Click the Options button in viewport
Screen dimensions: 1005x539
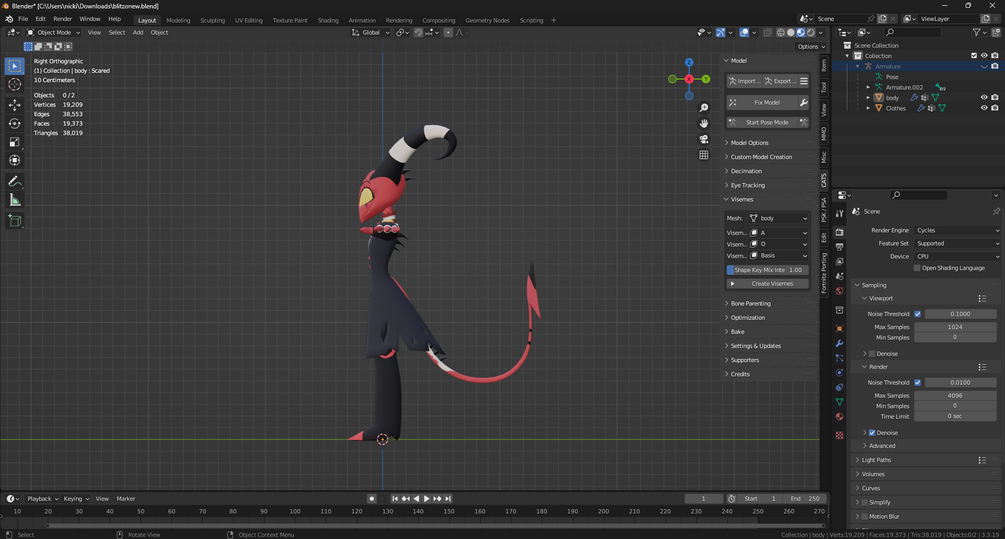coord(811,47)
